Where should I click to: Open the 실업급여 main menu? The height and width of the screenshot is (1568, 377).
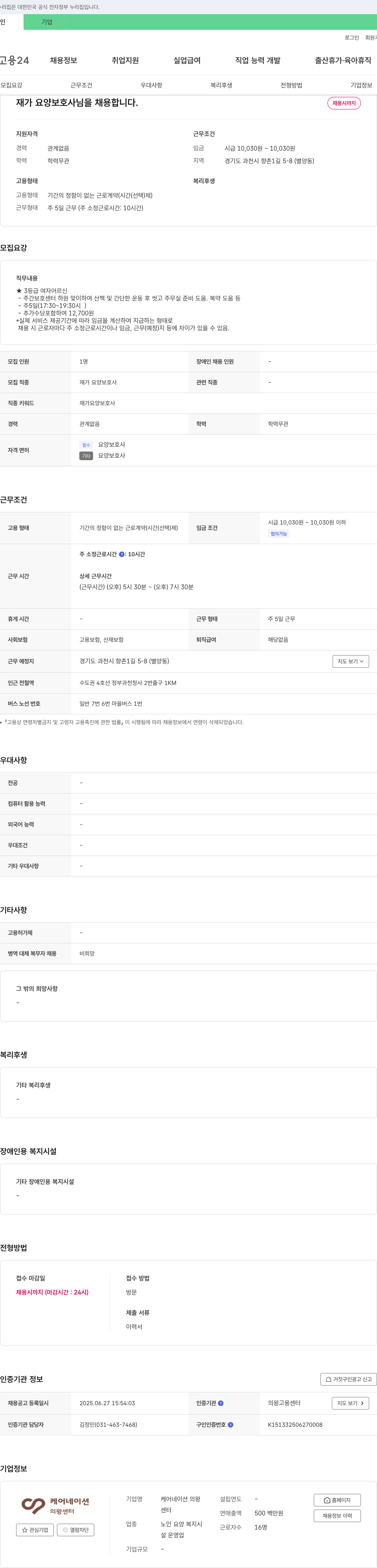coord(187,60)
